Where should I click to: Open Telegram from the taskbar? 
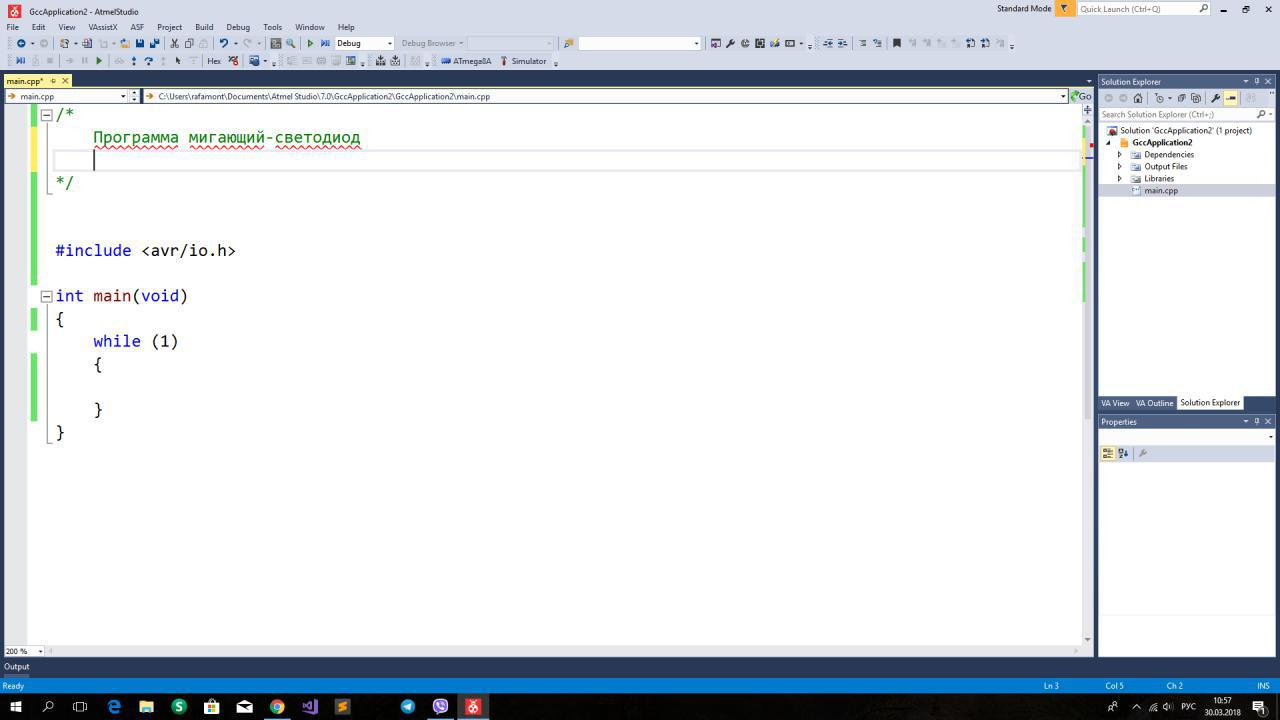pyautogui.click(x=408, y=706)
